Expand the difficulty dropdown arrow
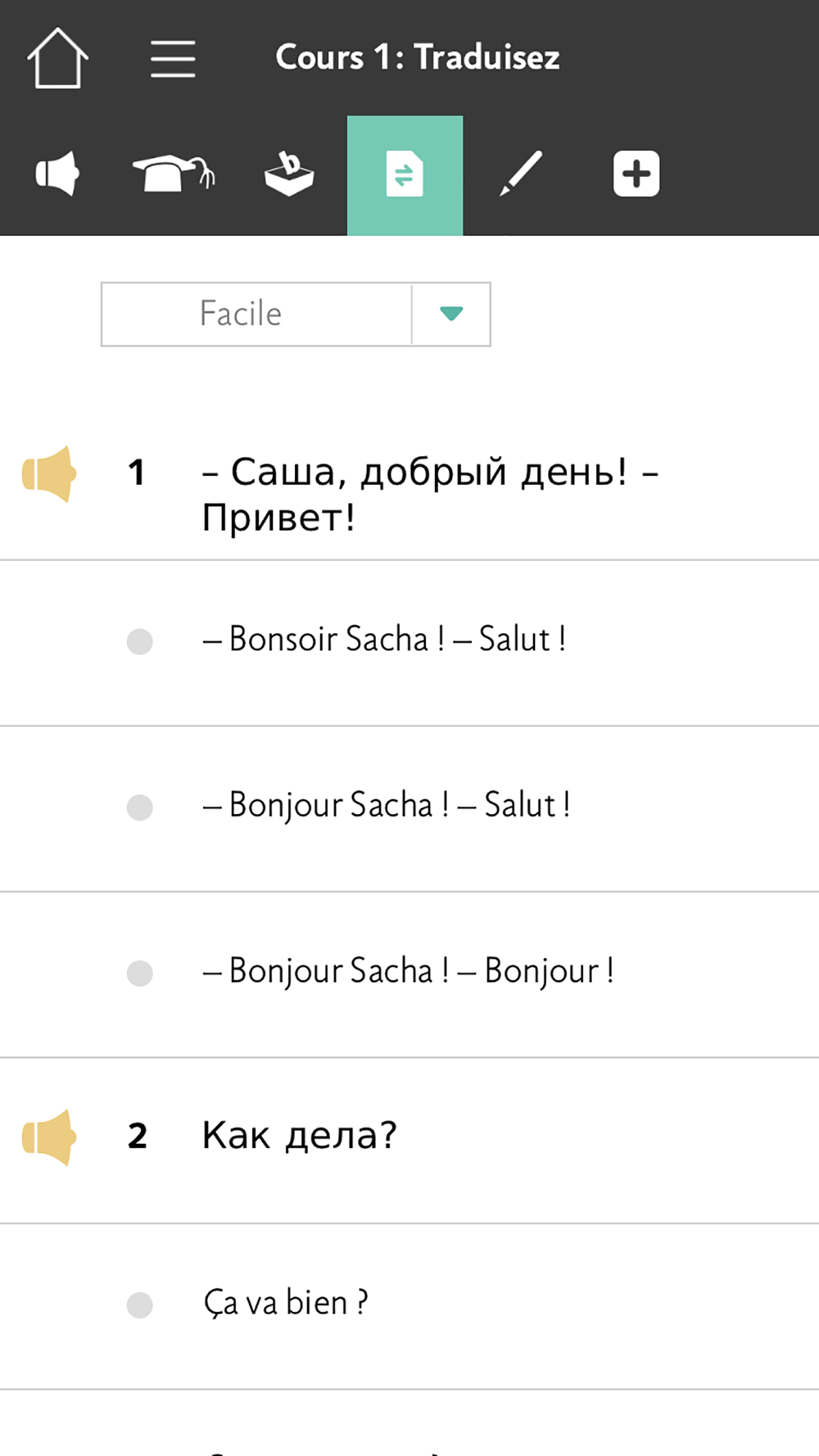The image size is (819, 1456). (x=451, y=314)
